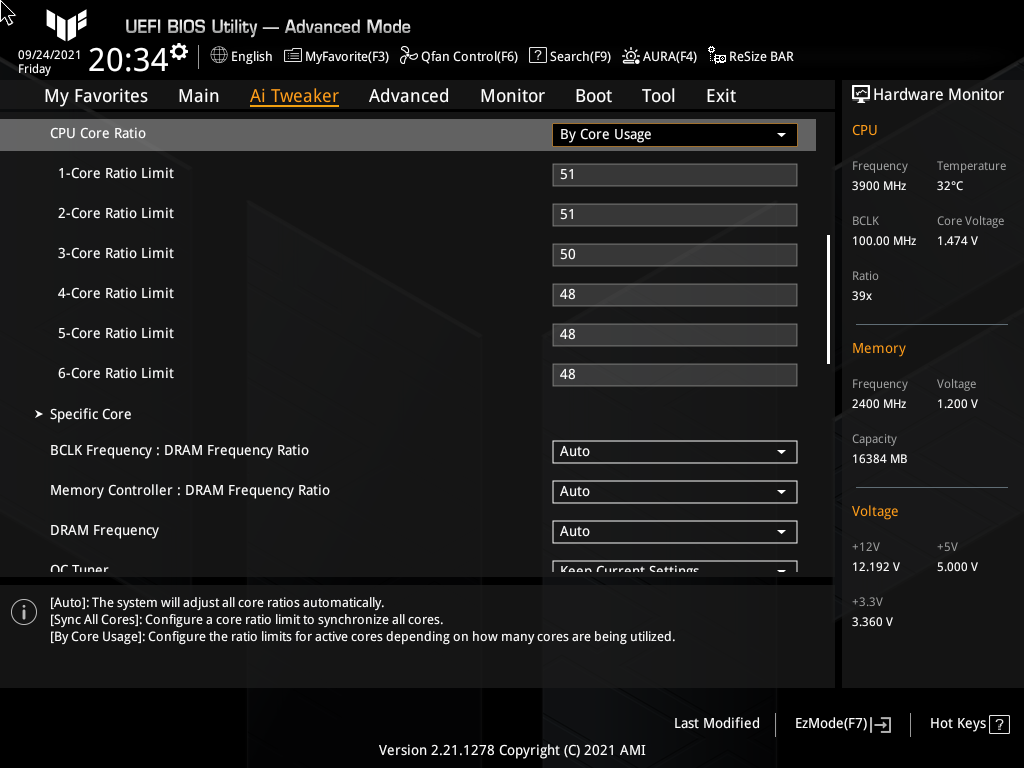Open the time settings gear icon

(x=179, y=52)
